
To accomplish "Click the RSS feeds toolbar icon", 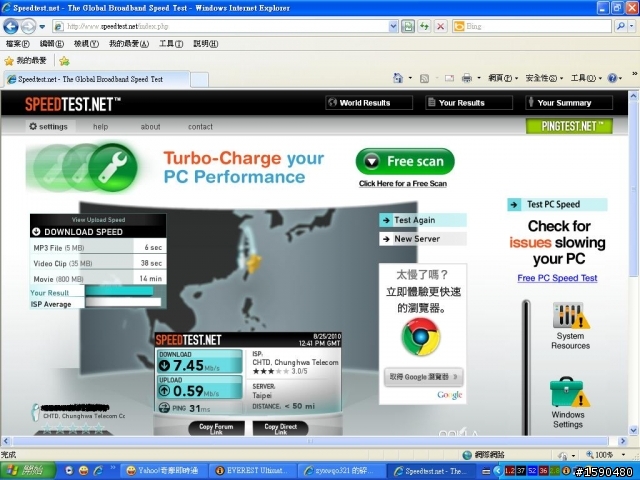I will [x=424, y=78].
